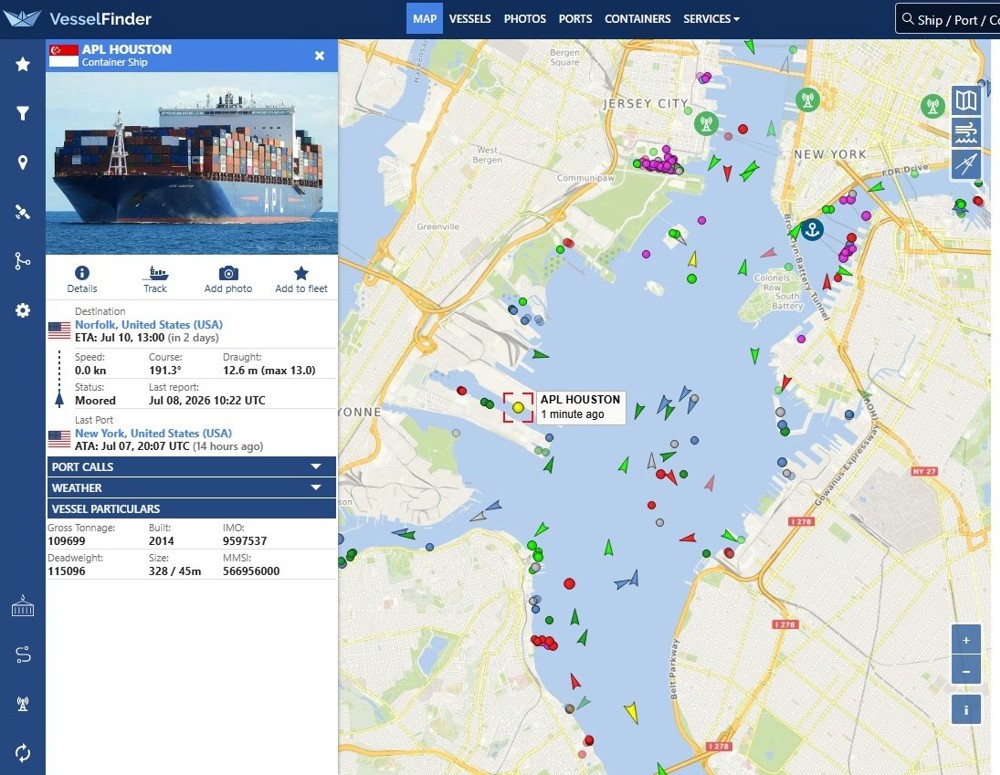Expand the WEATHER section
Image resolution: width=1000 pixels, height=775 pixels.
coord(191,488)
